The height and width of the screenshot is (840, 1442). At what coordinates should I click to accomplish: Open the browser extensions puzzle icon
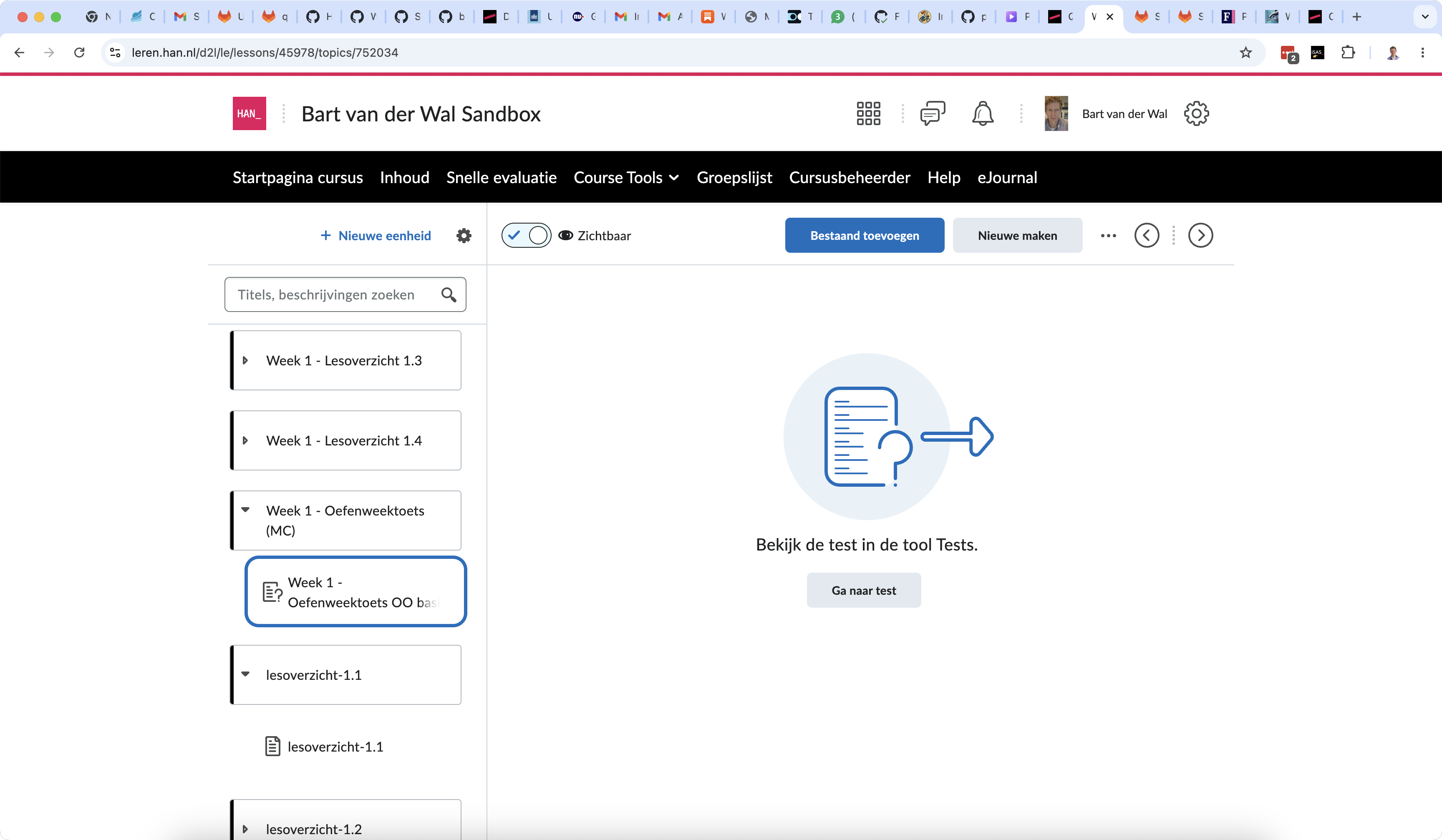point(1348,53)
